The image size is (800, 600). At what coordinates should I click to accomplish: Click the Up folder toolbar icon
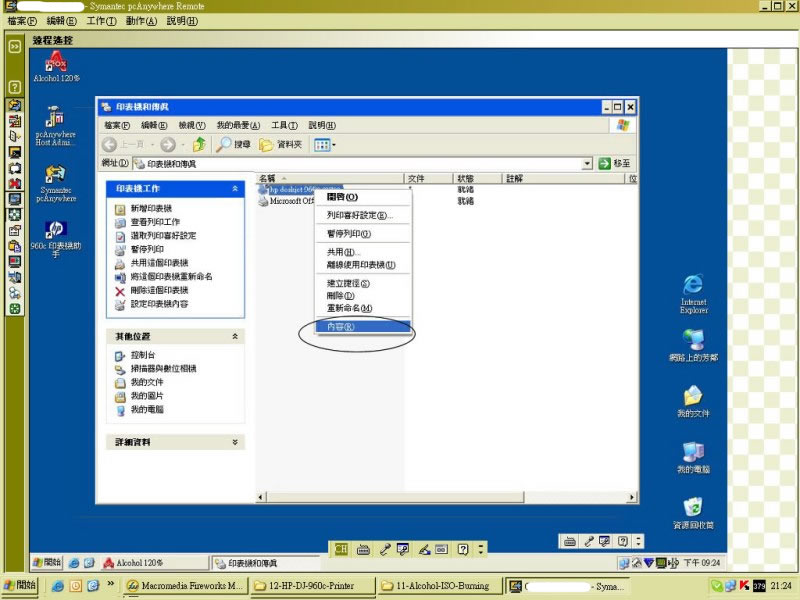[x=199, y=145]
